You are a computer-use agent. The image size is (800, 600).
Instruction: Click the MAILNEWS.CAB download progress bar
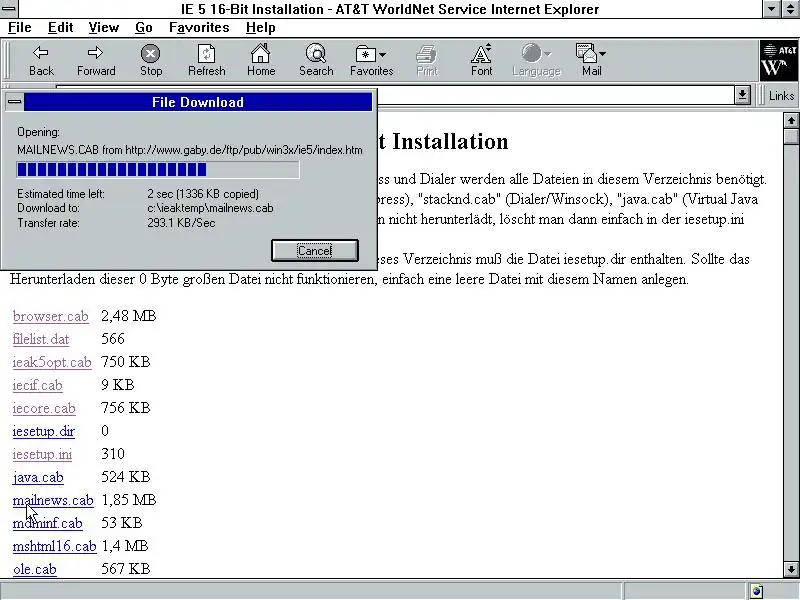(x=158, y=169)
